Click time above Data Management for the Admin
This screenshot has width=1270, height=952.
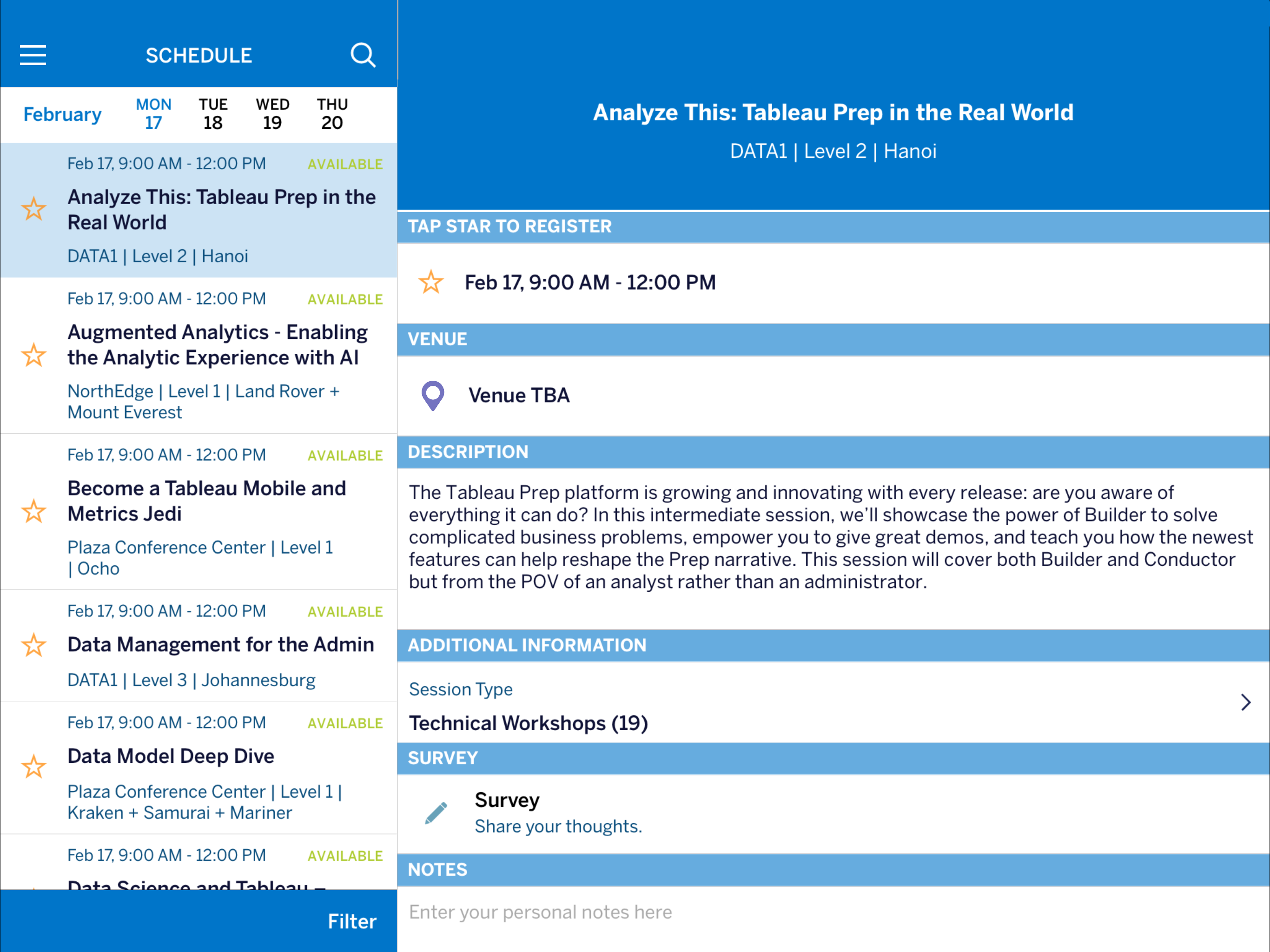point(166,611)
